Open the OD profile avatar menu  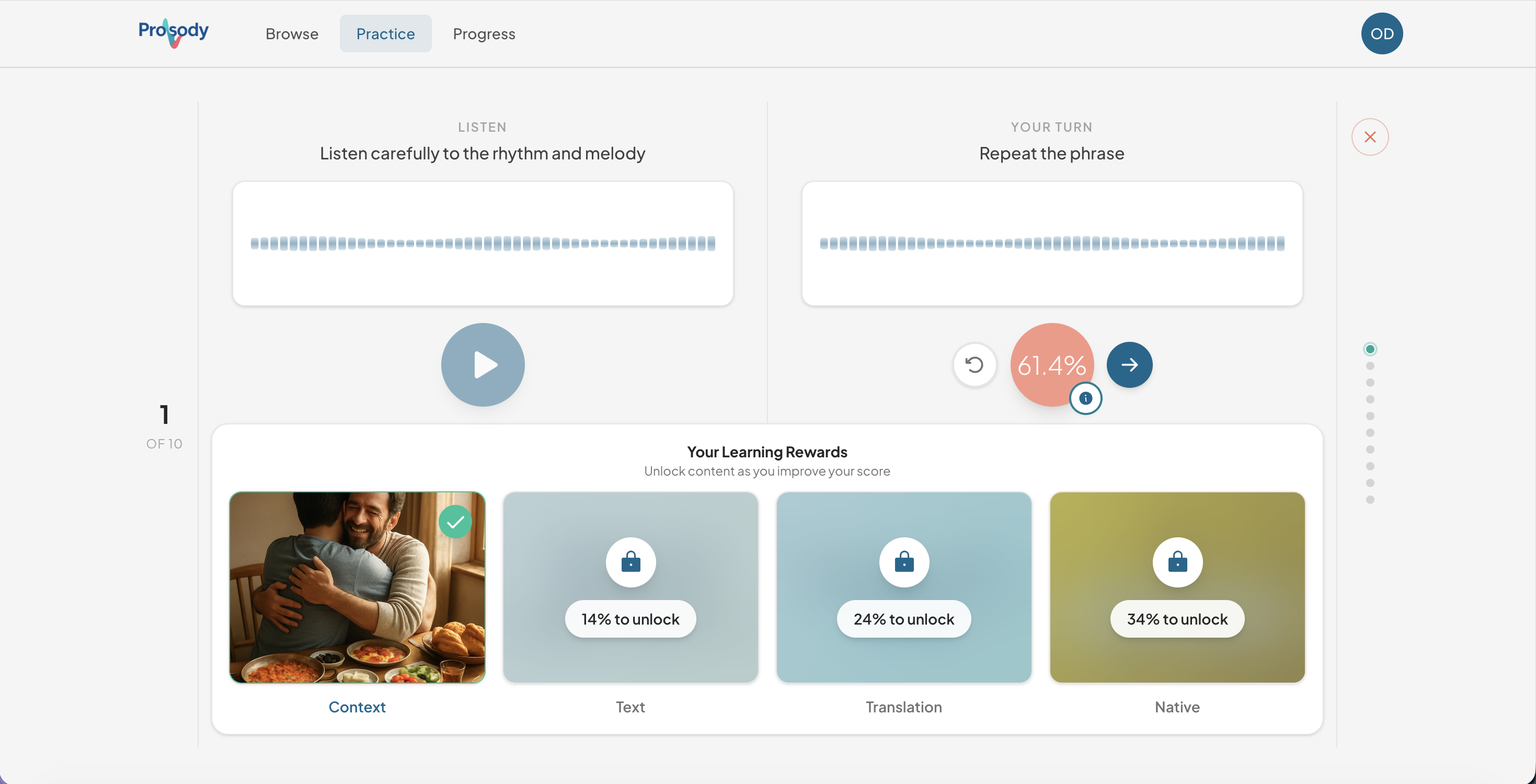pyautogui.click(x=1382, y=33)
